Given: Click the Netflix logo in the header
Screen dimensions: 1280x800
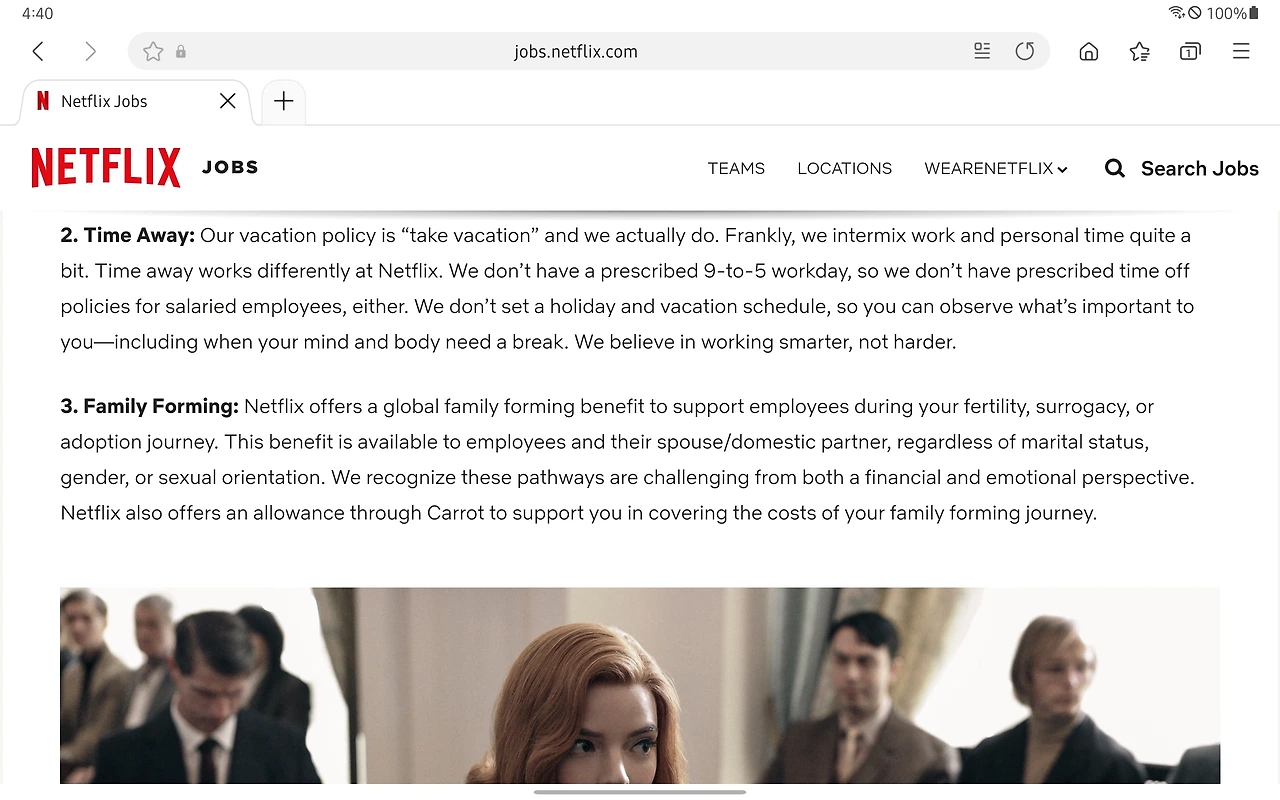Looking at the screenshot, I should pyautogui.click(x=106, y=168).
